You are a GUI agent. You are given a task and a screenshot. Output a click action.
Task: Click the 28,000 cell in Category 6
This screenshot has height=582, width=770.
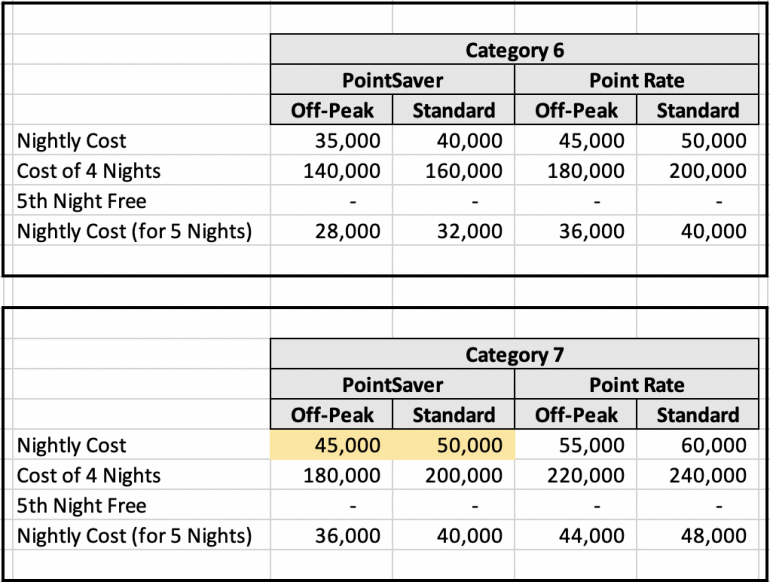coord(332,232)
